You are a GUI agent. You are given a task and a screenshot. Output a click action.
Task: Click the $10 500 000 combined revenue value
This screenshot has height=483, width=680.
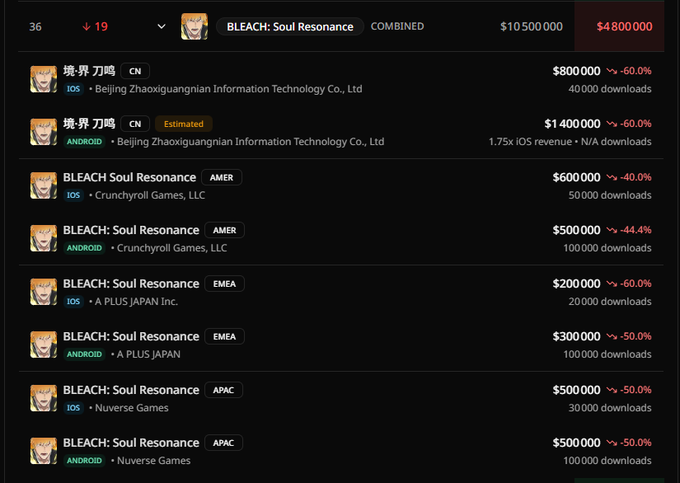pos(534,26)
